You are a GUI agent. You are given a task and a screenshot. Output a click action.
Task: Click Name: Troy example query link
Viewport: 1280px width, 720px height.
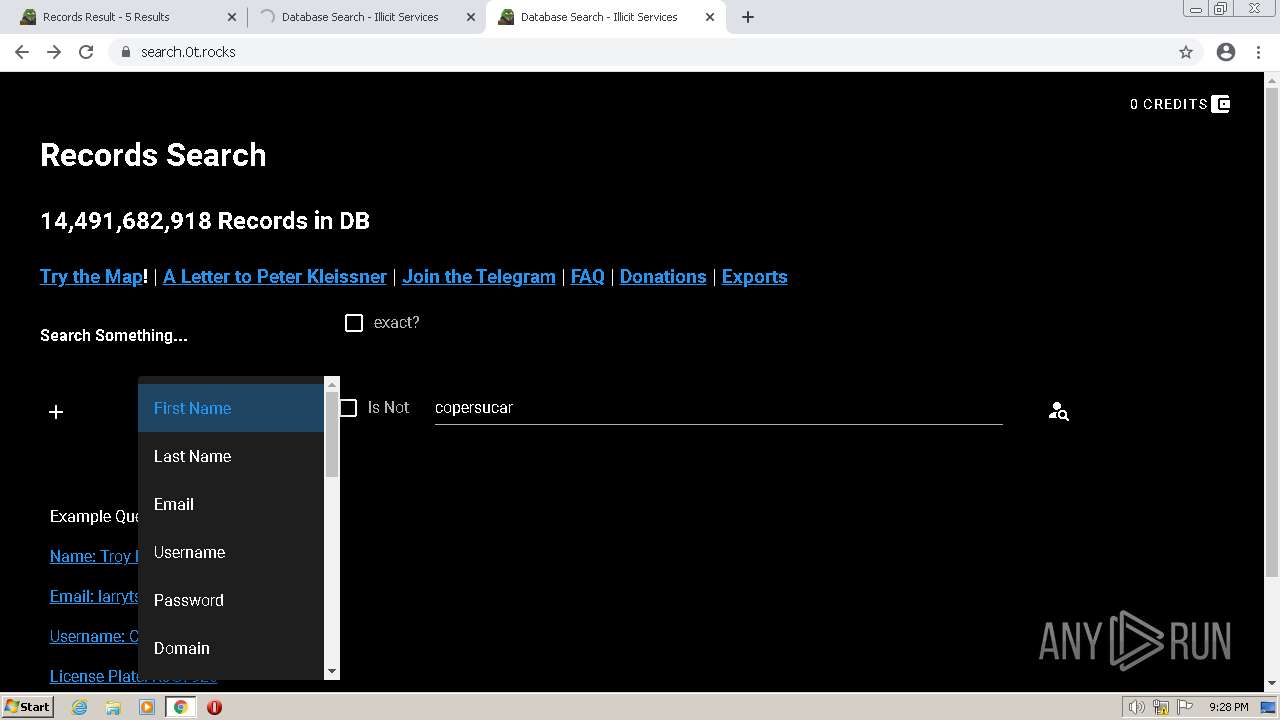(93, 556)
